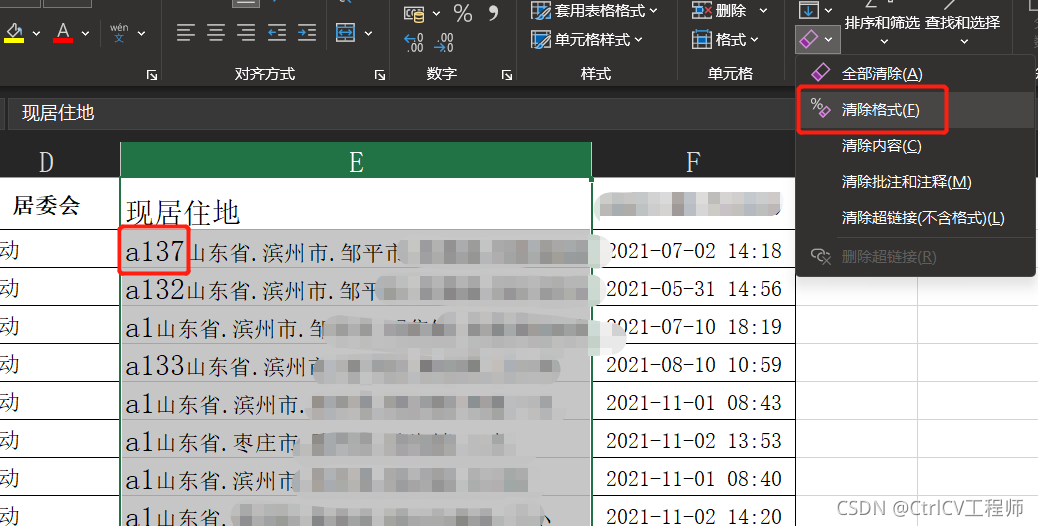Click the 删除 delete cells button
Image resolution: width=1038 pixels, height=526 pixels.
tap(719, 11)
